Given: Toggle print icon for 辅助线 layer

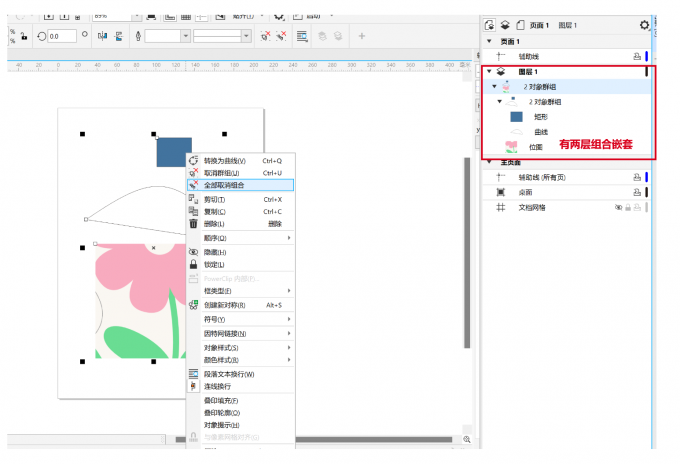Looking at the screenshot, I should (636, 56).
